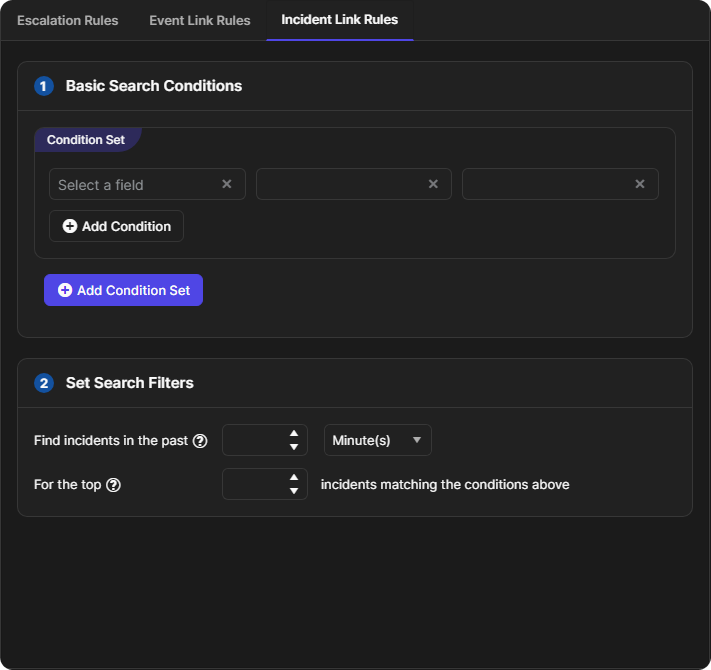Open the Minute(s) time unit dropdown
711x670 pixels.
coord(378,440)
